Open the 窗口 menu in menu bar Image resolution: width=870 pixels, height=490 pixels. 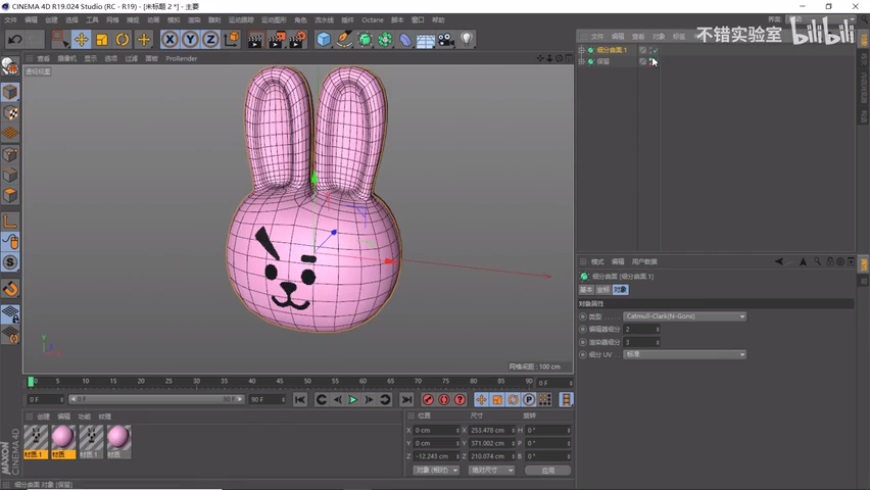click(x=417, y=20)
